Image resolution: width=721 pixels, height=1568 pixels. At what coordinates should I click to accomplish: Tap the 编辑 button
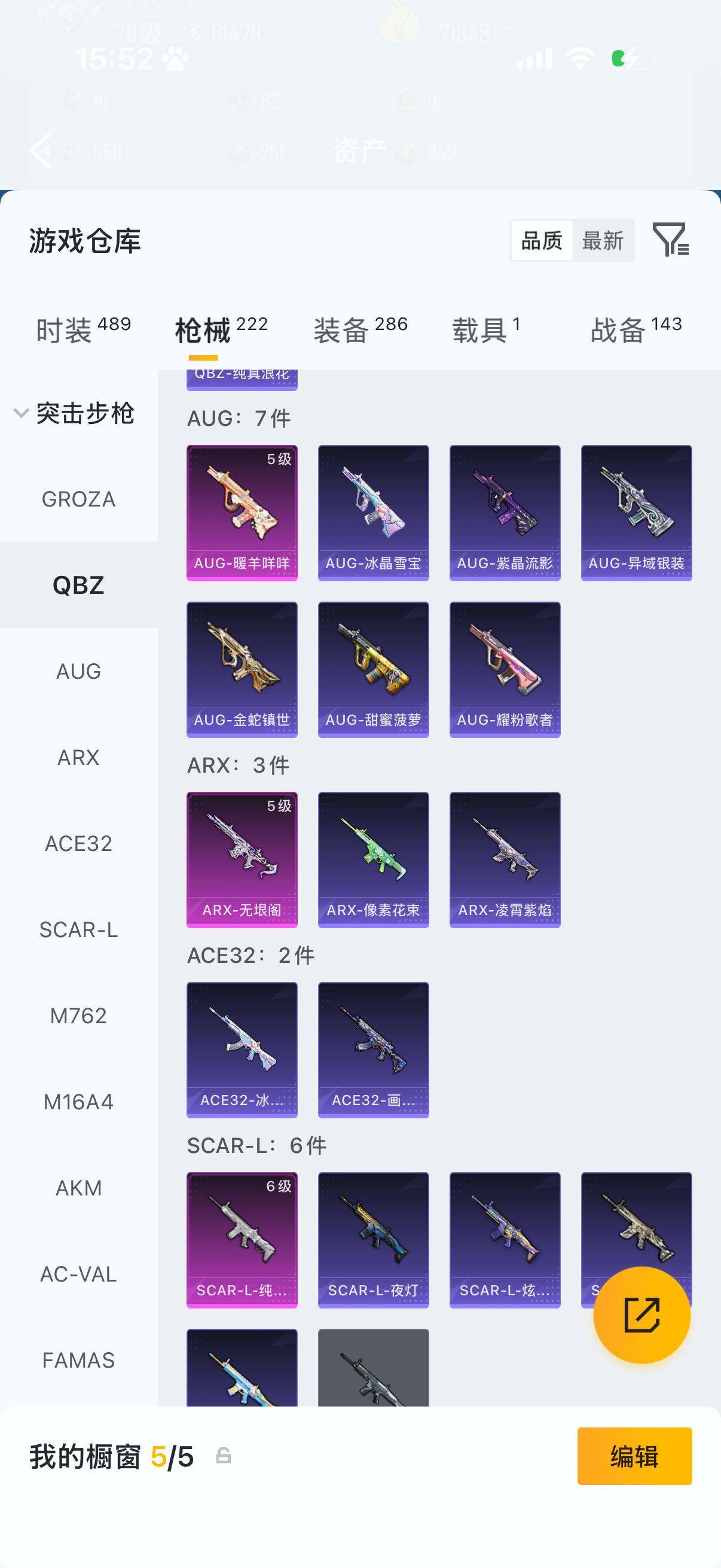pos(634,1456)
